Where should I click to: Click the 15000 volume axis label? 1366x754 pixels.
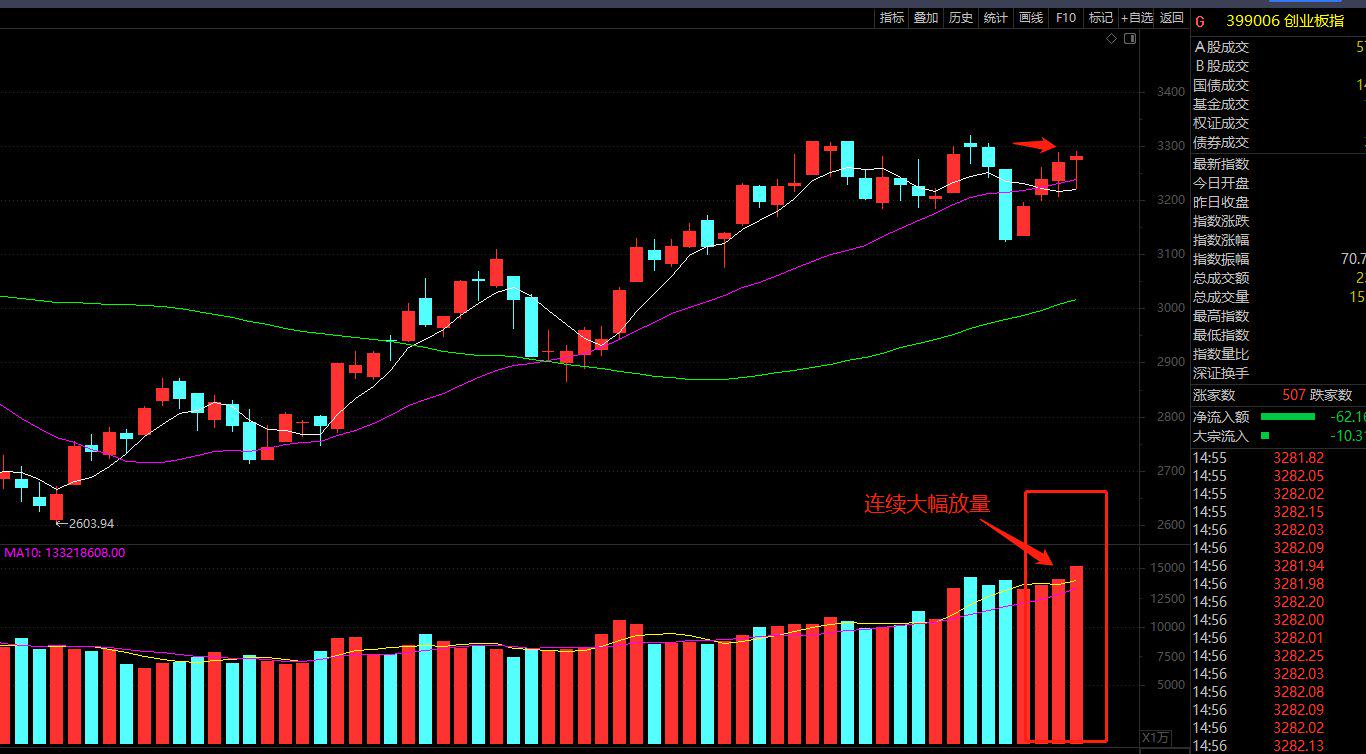(x=1168, y=568)
